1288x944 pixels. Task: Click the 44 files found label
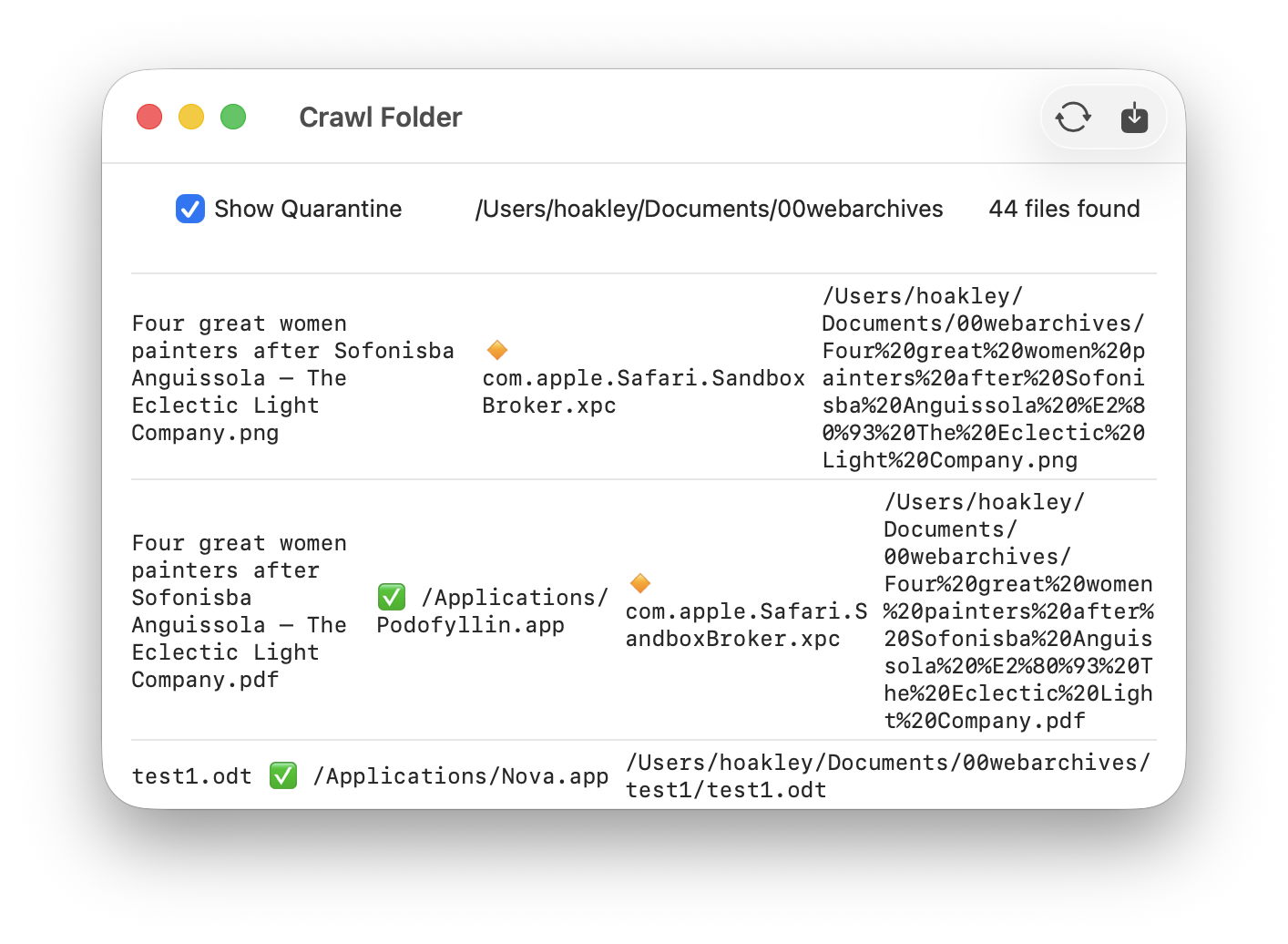1063,209
